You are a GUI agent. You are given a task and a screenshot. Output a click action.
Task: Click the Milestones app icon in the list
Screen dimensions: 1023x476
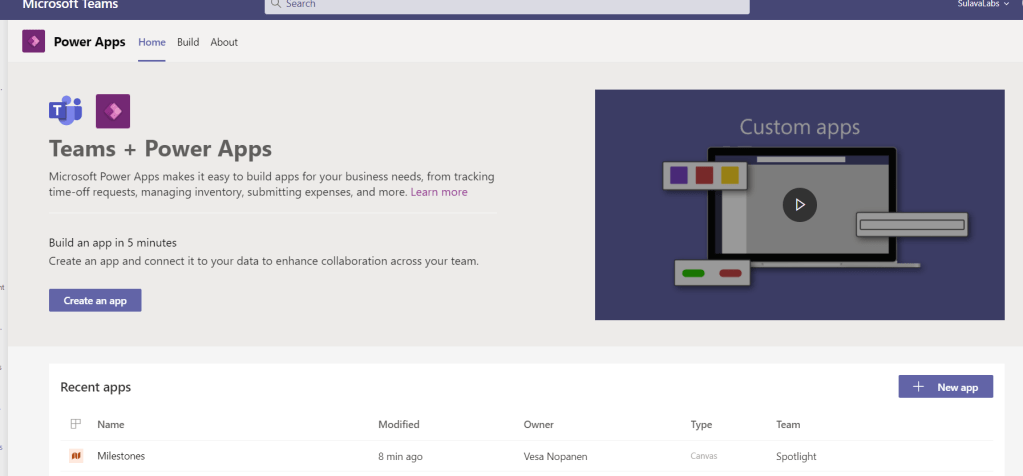(x=75, y=457)
